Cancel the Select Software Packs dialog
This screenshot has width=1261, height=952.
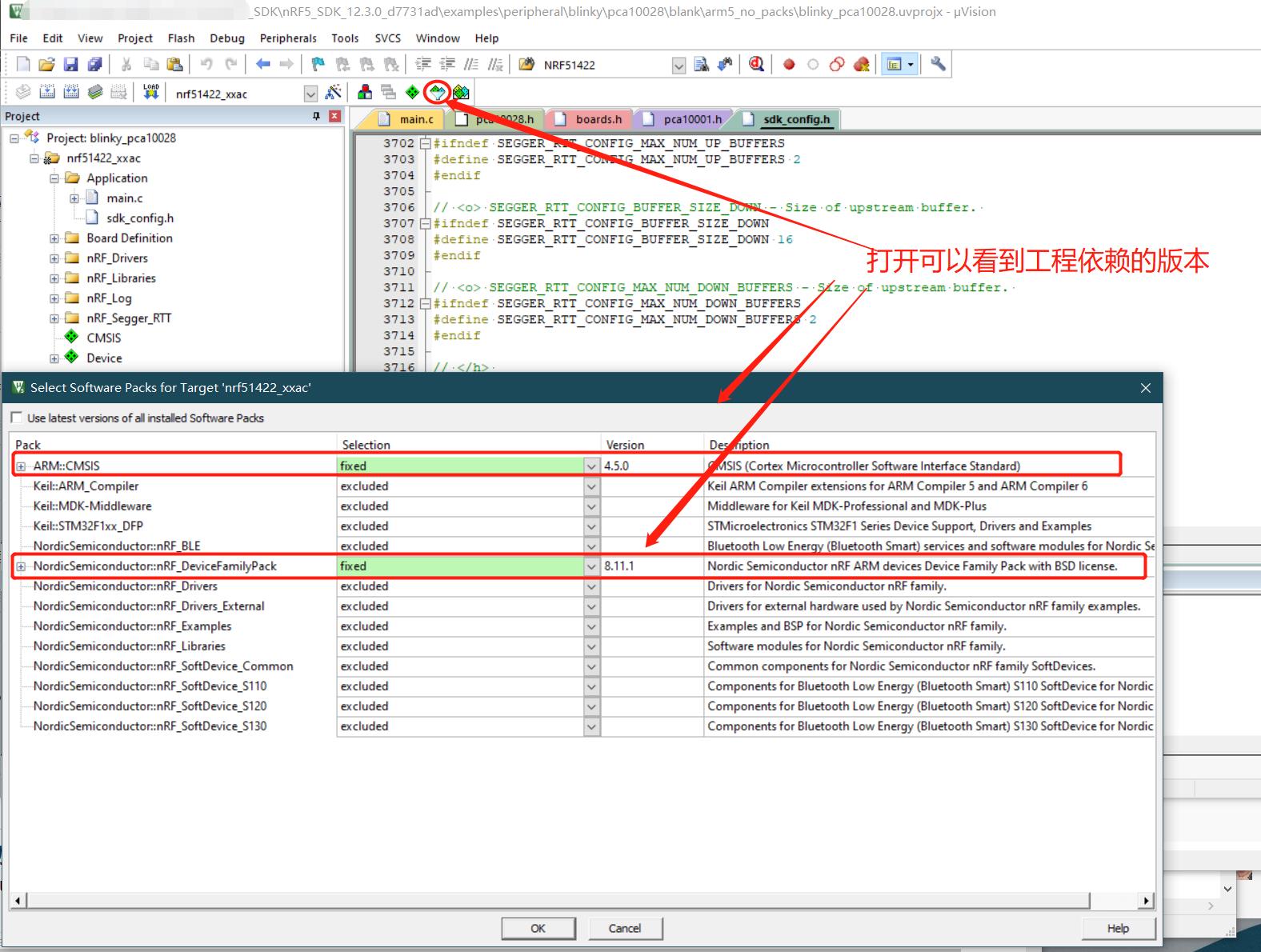pos(625,928)
